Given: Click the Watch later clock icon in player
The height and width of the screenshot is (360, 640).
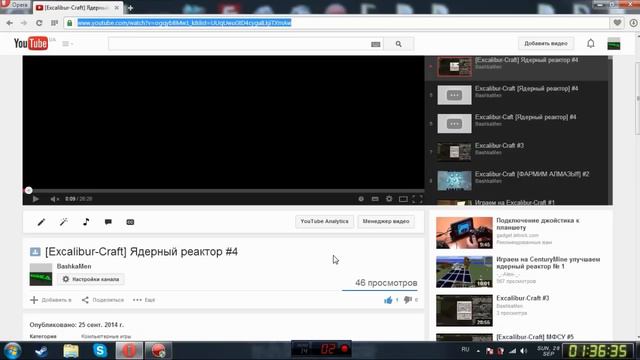Looking at the screenshot, I should pos(361,199).
